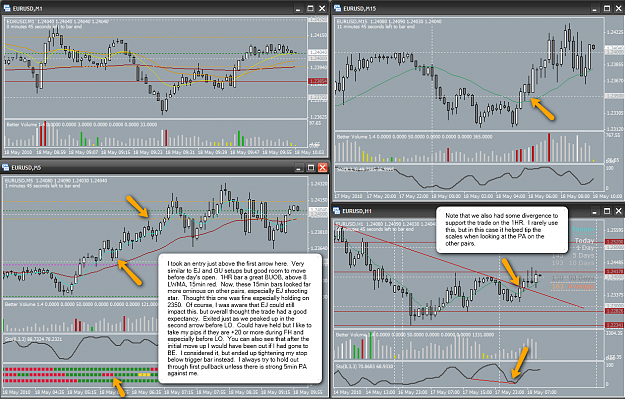Screen dimensions: 625x399
Task: Close the EURUSD,M1 chart window
Action: (x=322, y=8)
